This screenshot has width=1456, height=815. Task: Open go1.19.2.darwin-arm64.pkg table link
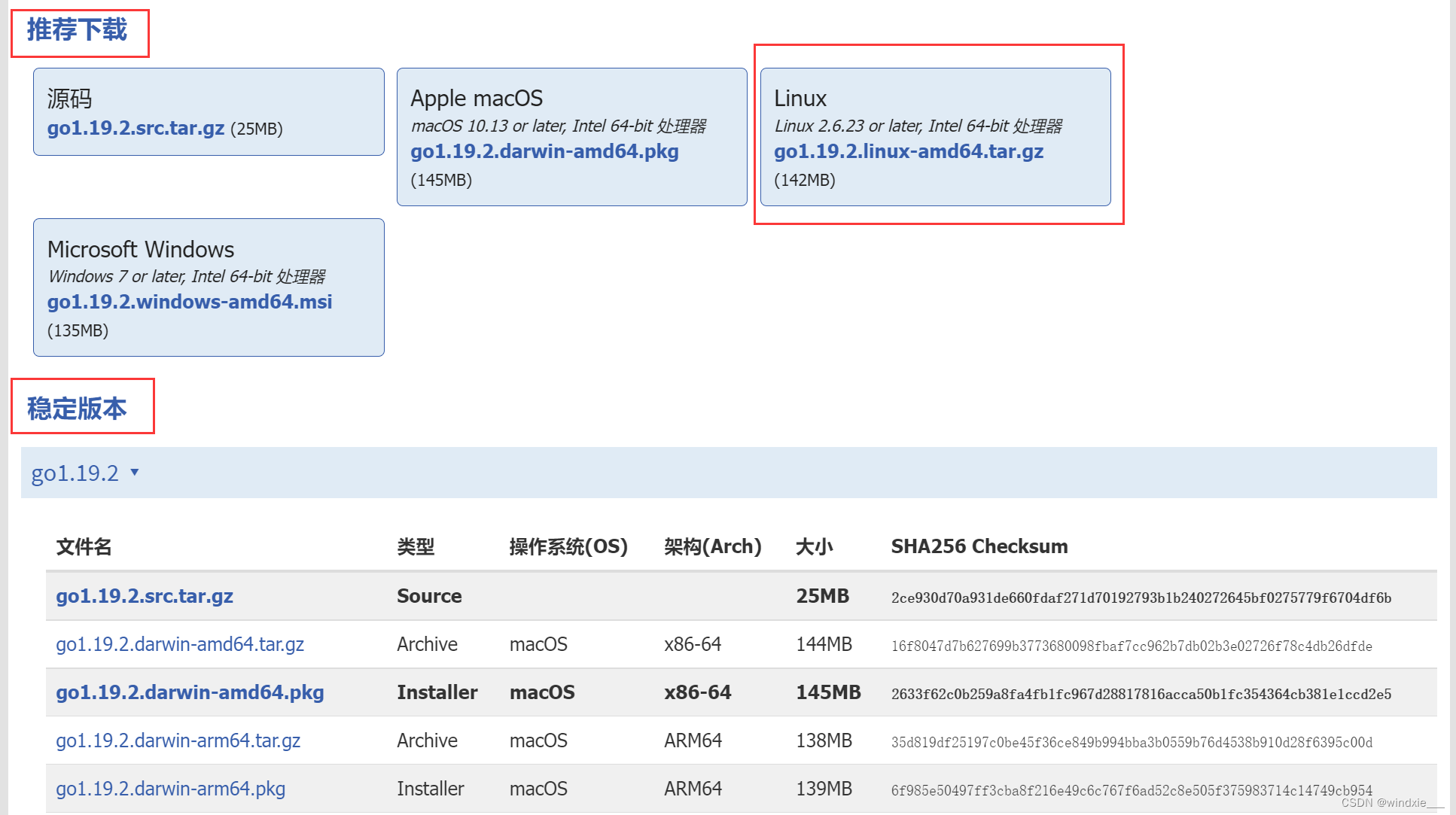point(170,789)
